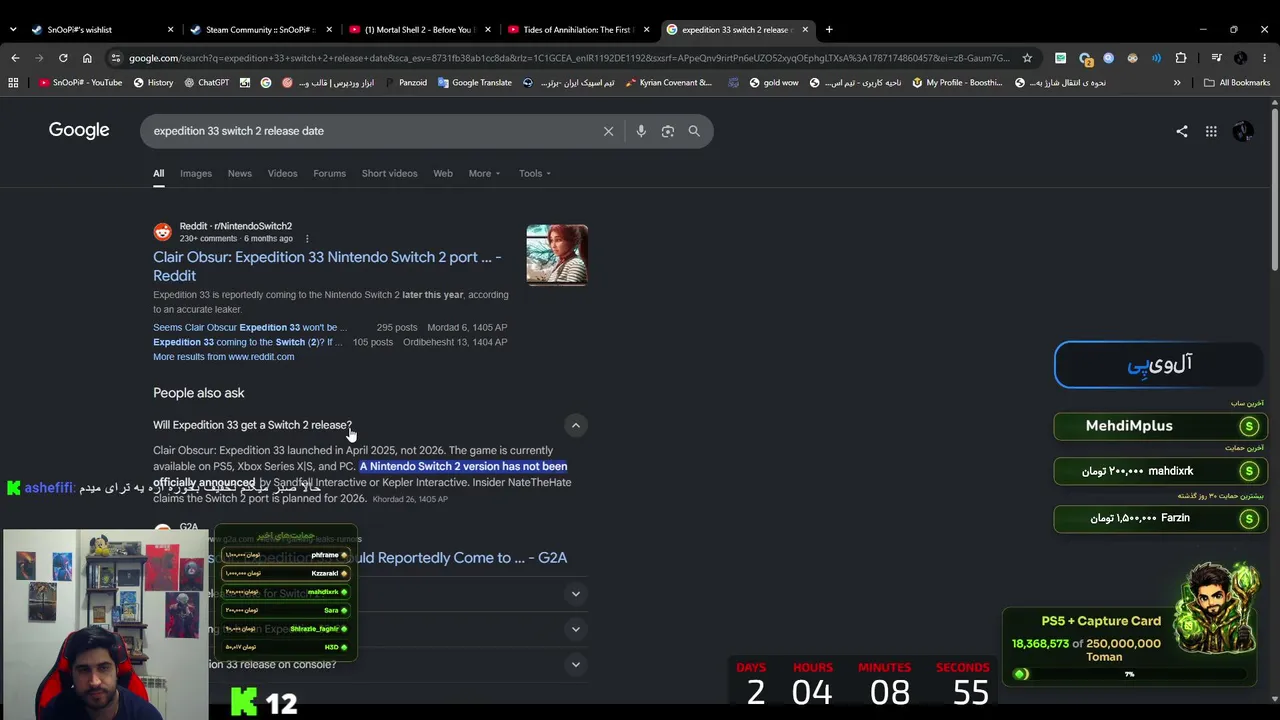Open the Google Translate bookmark
This screenshot has width=1280, height=720.
coord(474,83)
